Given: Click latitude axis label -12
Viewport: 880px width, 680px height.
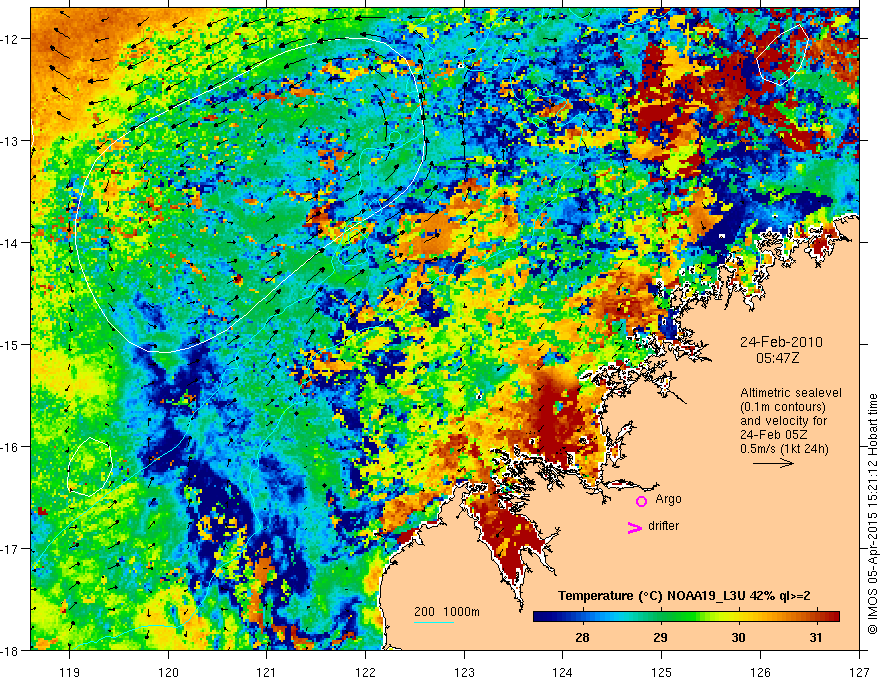Looking at the screenshot, I should coord(10,39).
